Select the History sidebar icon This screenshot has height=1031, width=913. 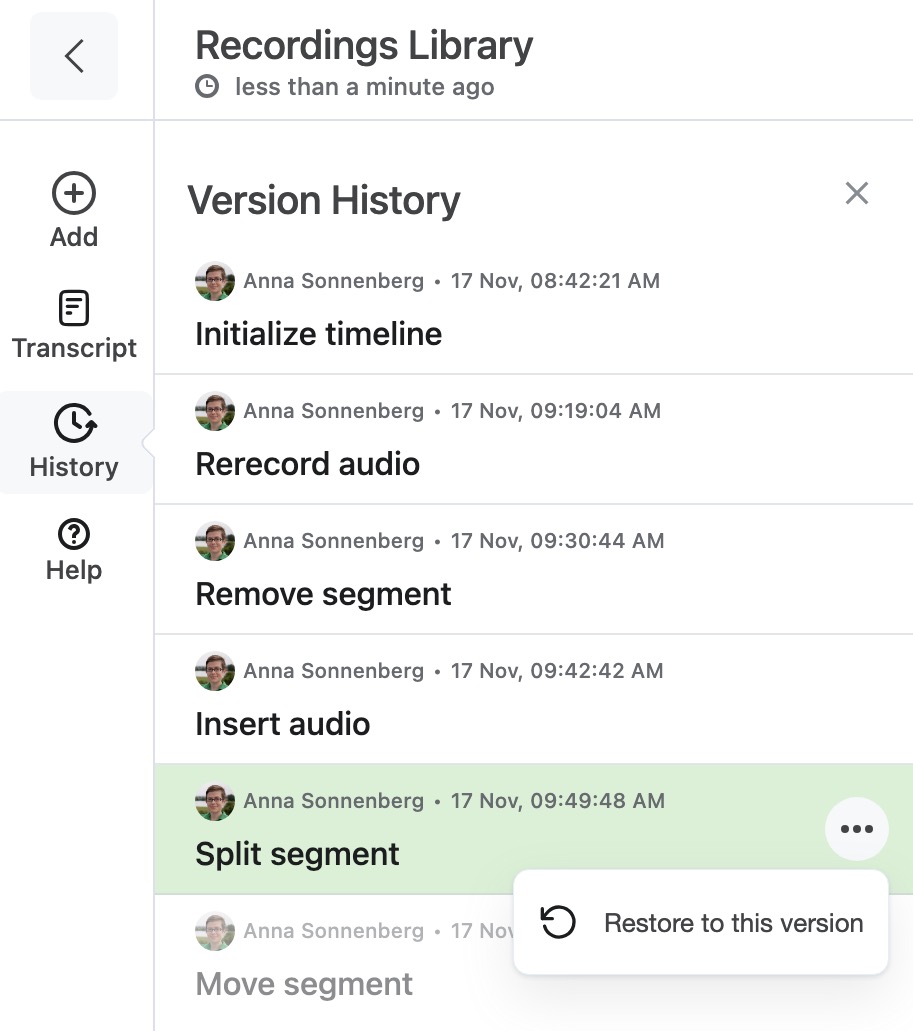(75, 423)
